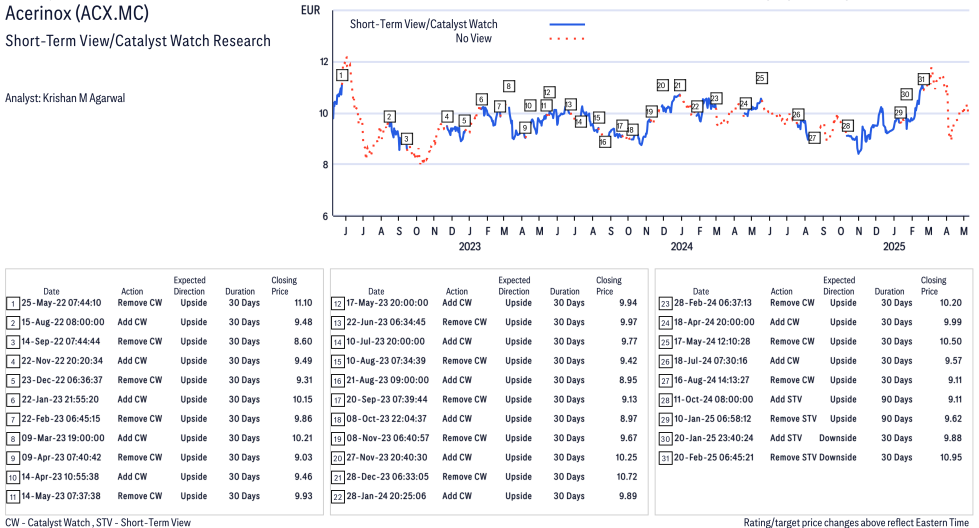Click '90 Days' in the 10-Jan-25 row
Screen dimensions: 979x528
coord(897,419)
